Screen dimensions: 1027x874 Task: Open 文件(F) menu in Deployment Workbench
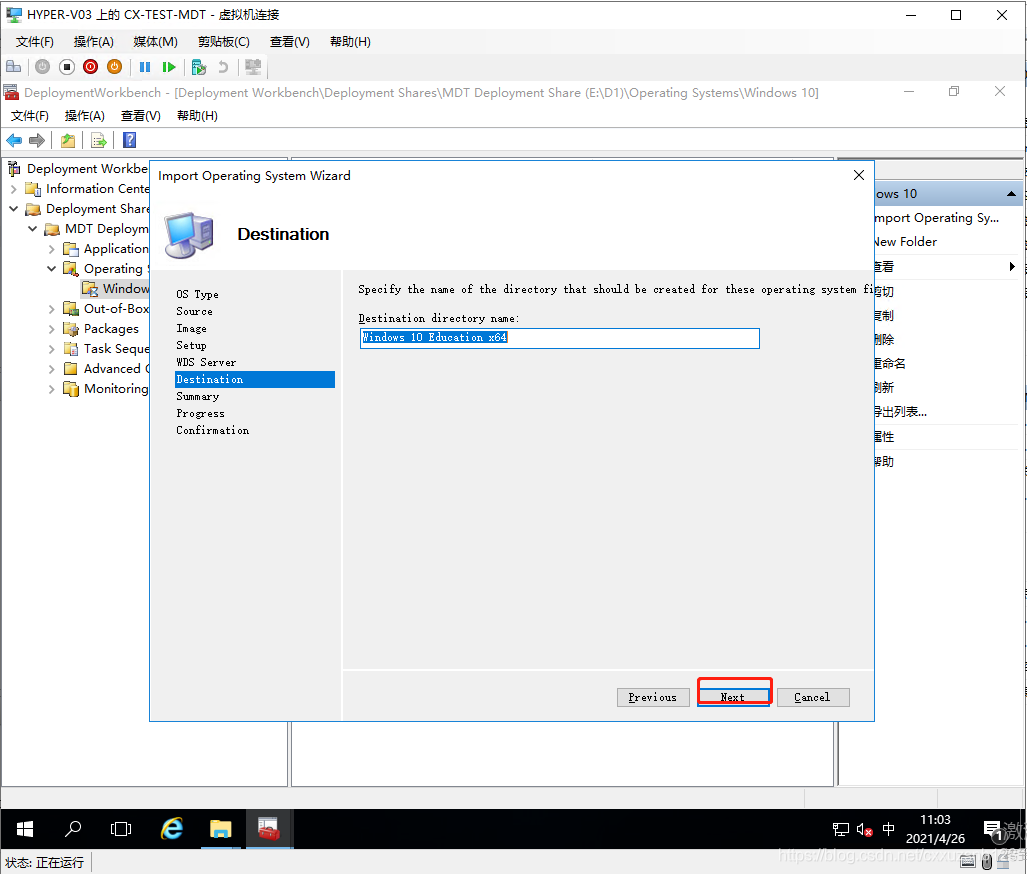tap(29, 116)
